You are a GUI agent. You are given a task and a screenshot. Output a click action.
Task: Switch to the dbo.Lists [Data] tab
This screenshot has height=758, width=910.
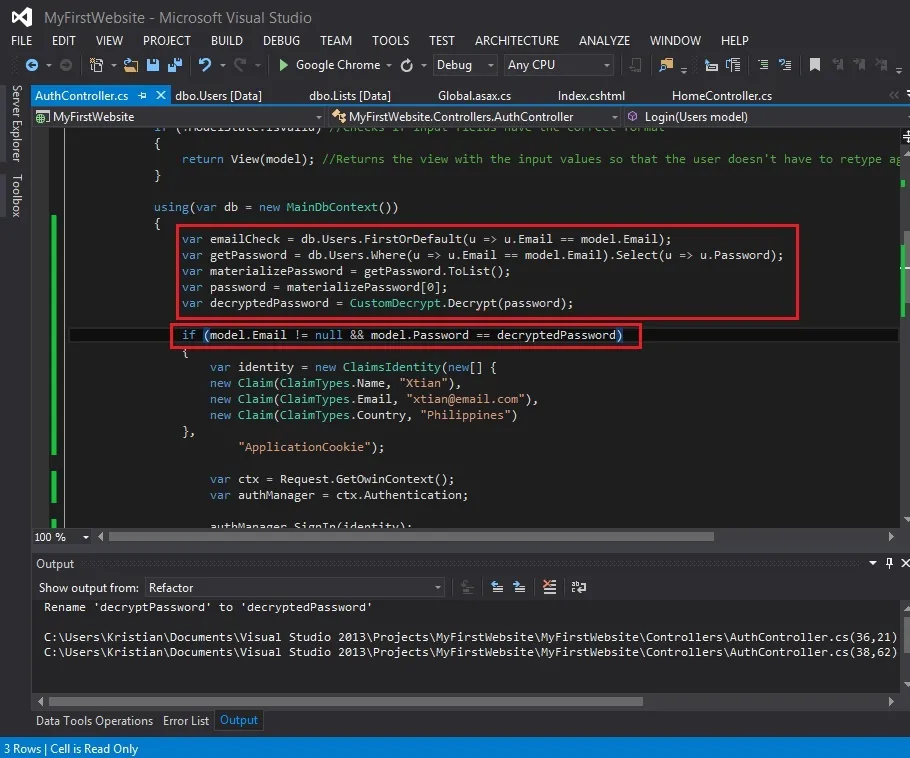[350, 96]
